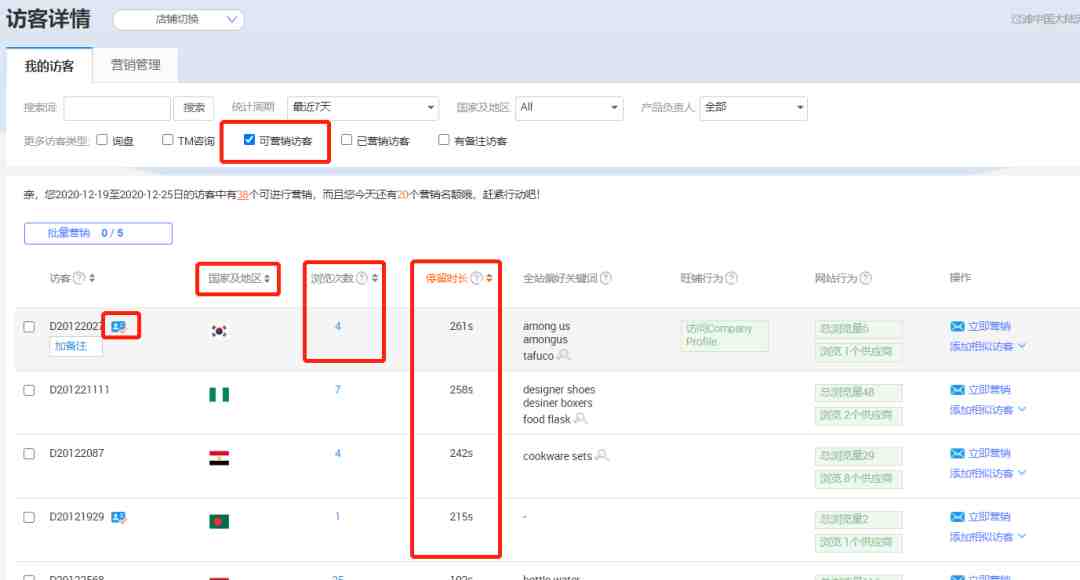Screen dimensions: 1080x580
Task: Select visitor D20122087 row checkbox
Action: (x=29, y=454)
